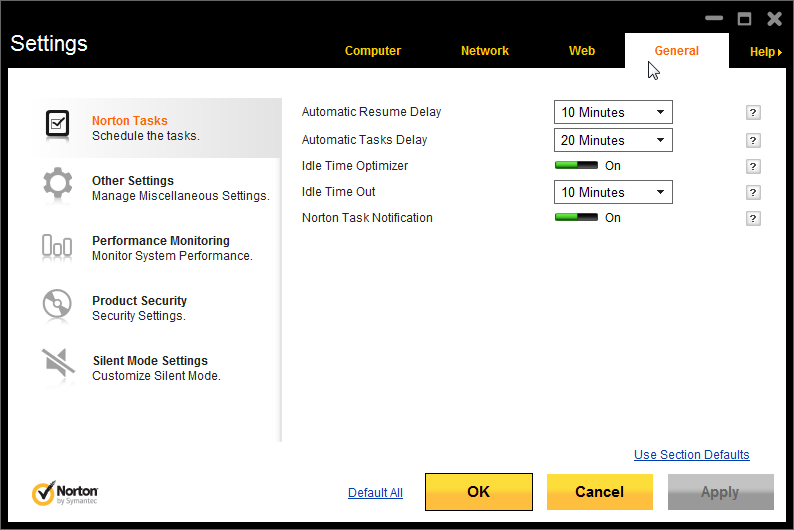This screenshot has height=530, width=794.
Task: Click the Apply button
Action: [x=721, y=492]
